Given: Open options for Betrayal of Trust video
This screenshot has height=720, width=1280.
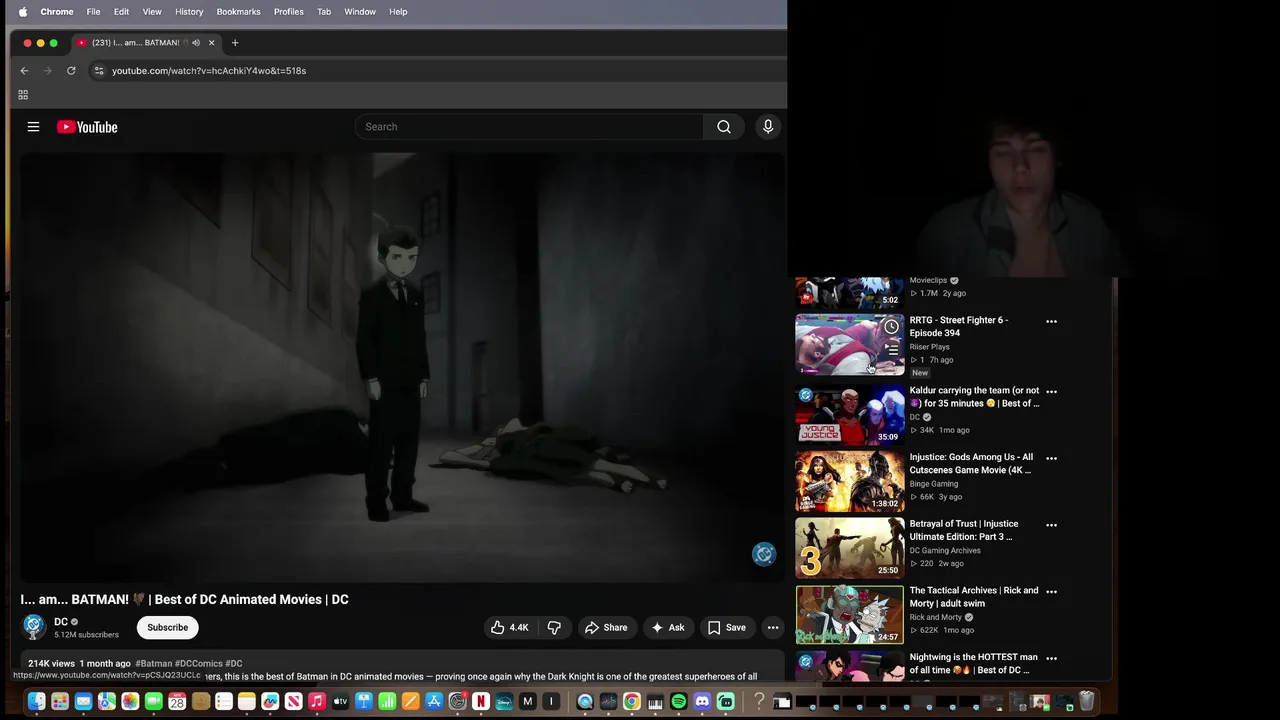Looking at the screenshot, I should click(x=1051, y=525).
